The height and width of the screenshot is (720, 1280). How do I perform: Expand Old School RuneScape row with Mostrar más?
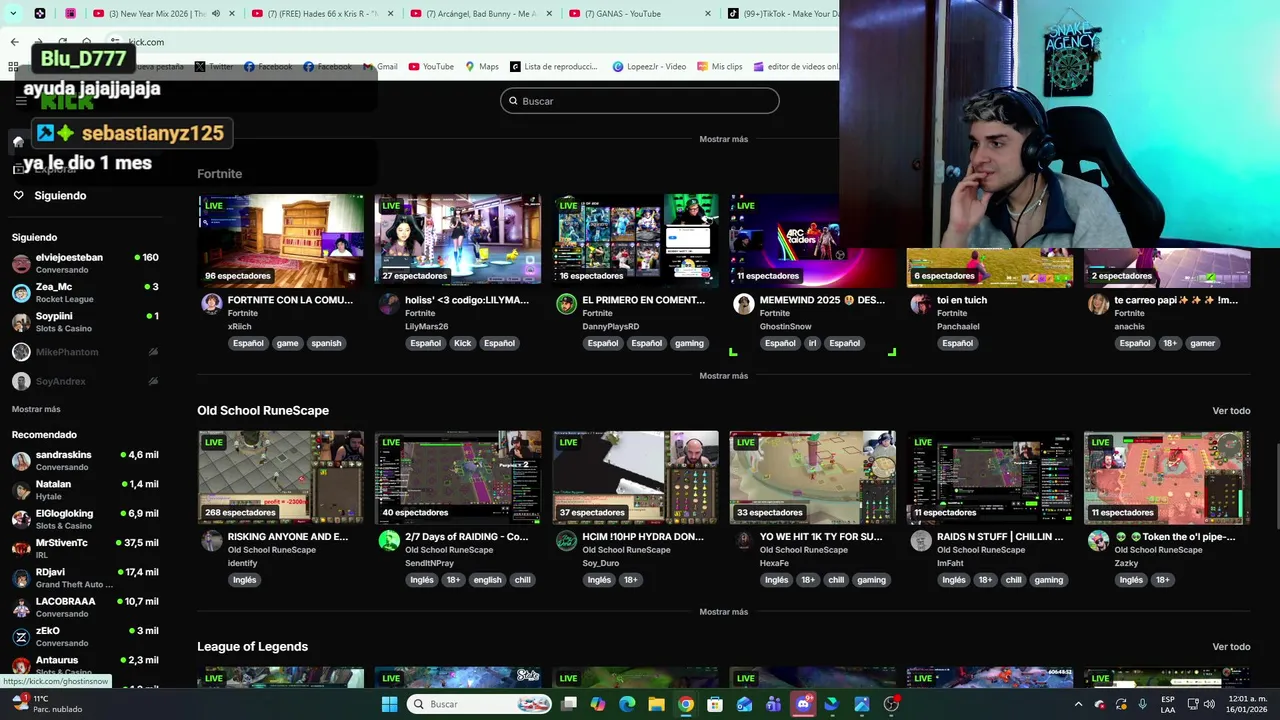tap(724, 612)
